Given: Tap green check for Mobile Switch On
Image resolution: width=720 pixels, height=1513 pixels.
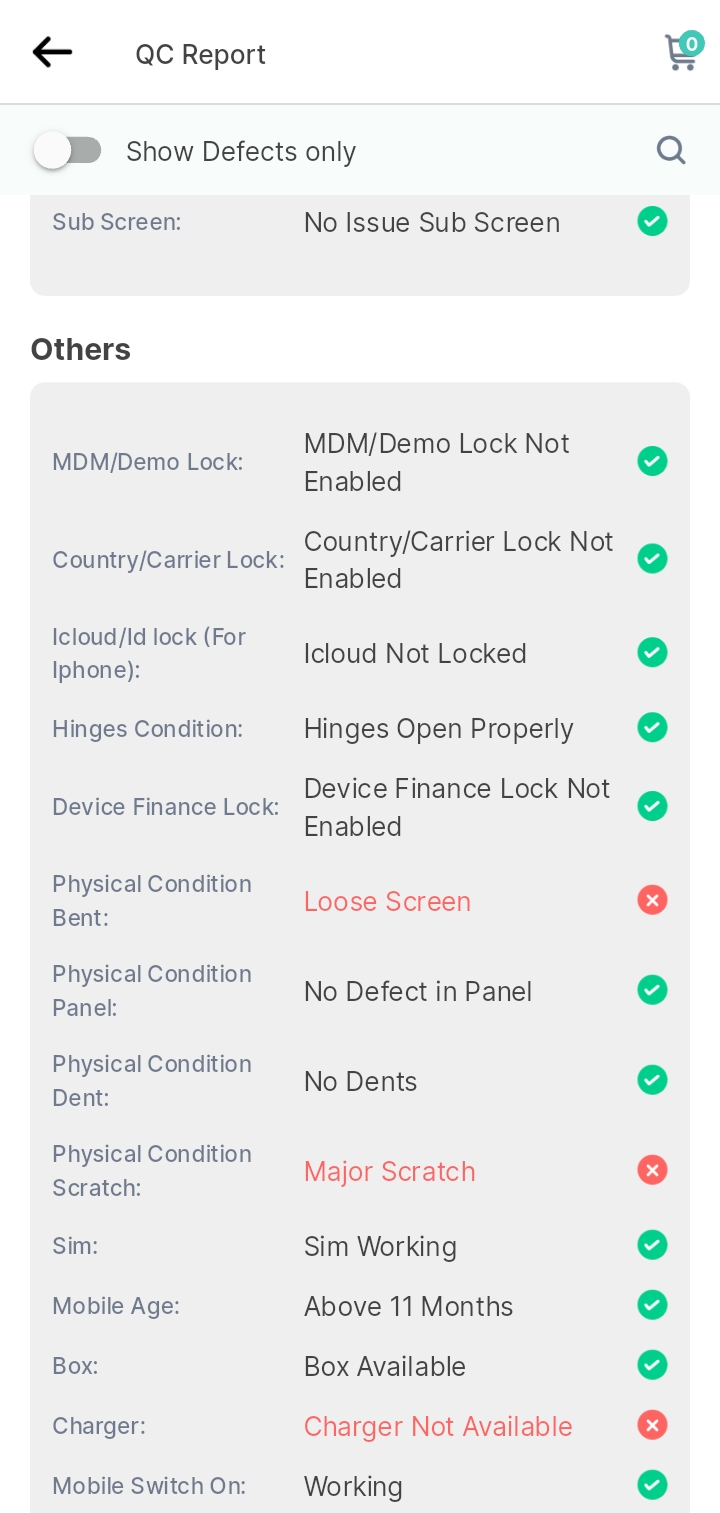Looking at the screenshot, I should (x=652, y=1485).
